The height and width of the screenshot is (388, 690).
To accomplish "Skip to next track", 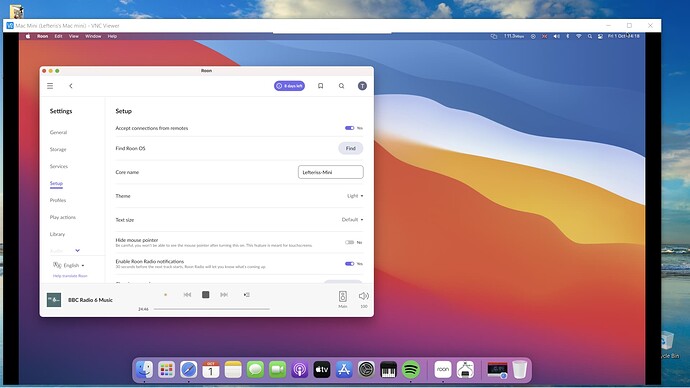I will (224, 295).
